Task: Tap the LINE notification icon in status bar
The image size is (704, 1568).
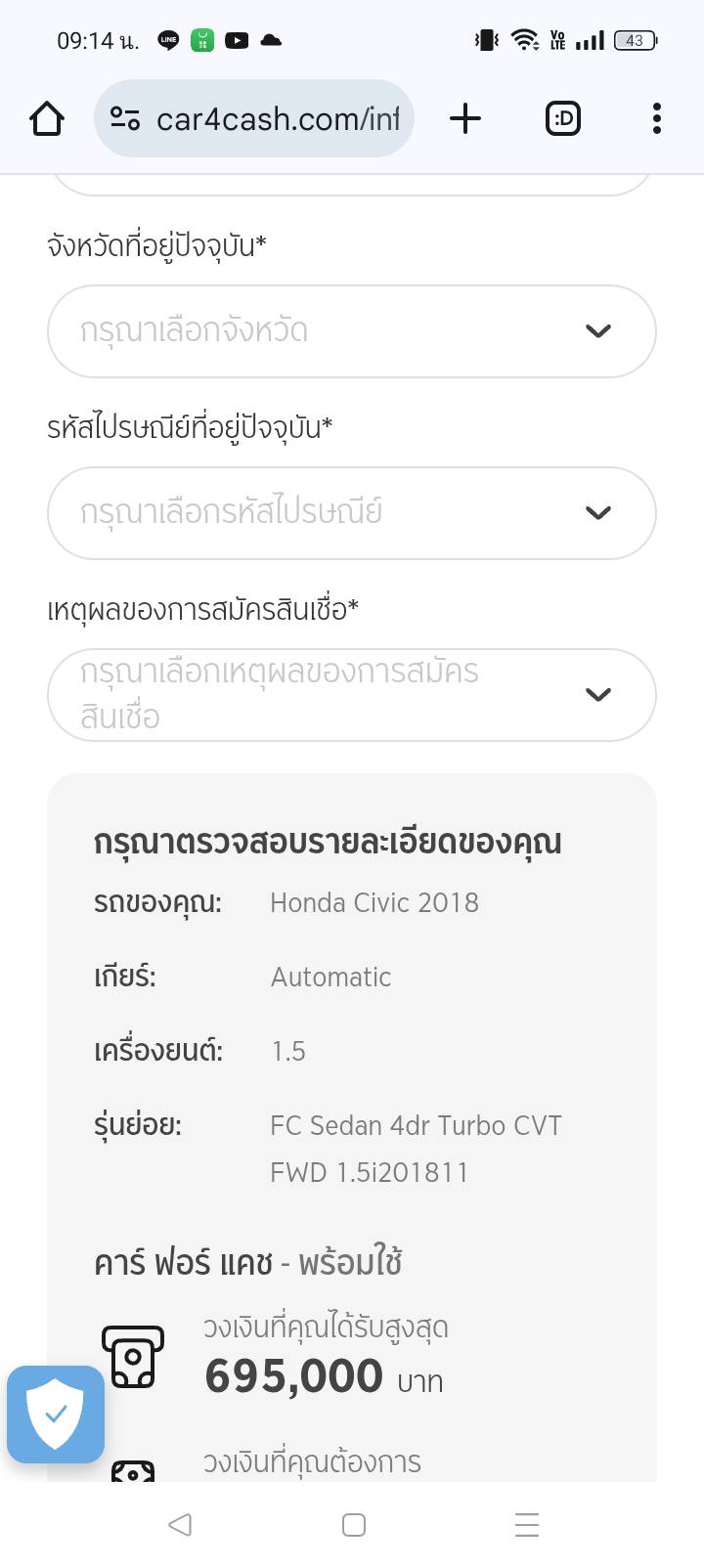Action: [x=168, y=41]
